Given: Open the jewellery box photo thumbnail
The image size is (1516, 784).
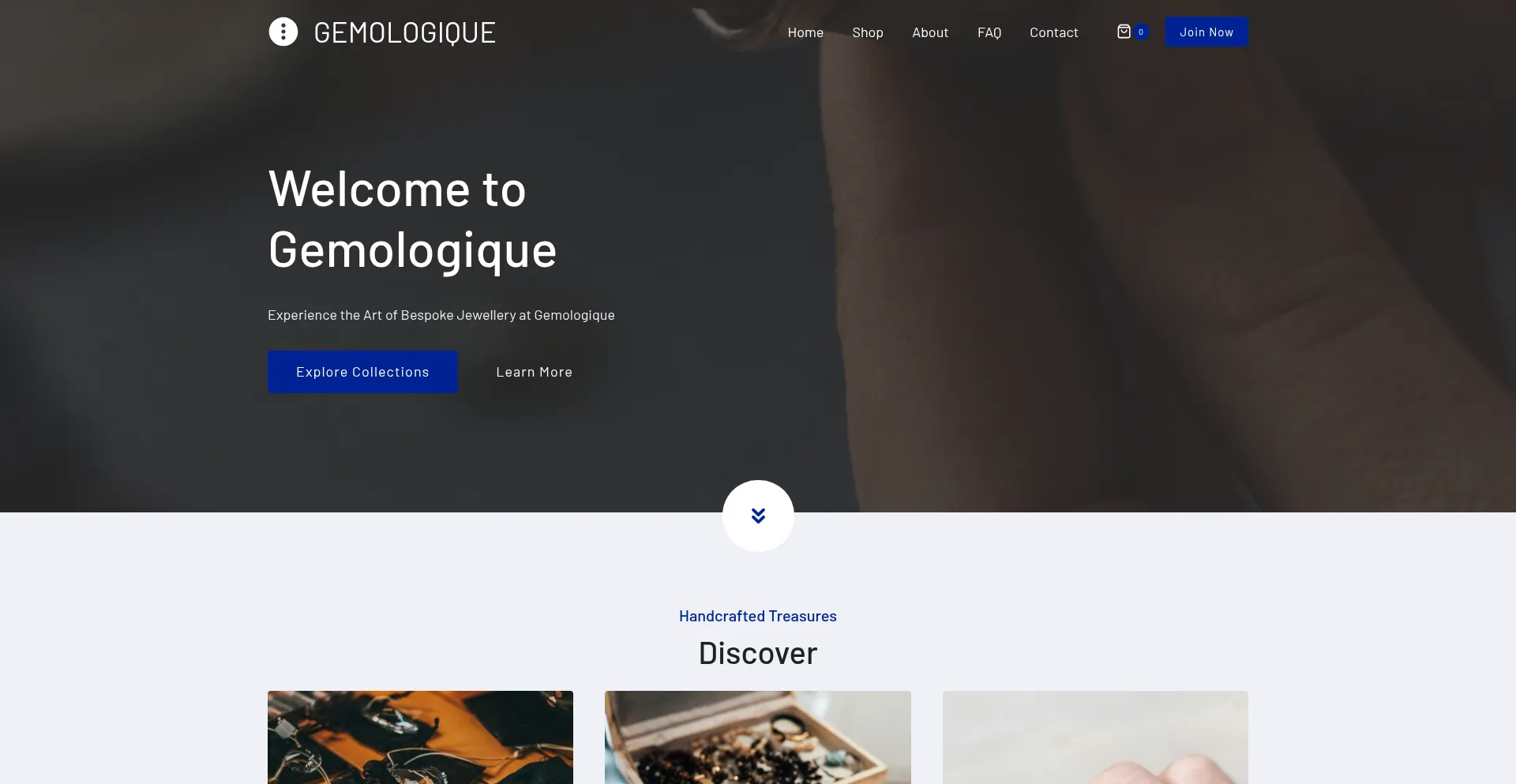Looking at the screenshot, I should click(758, 737).
